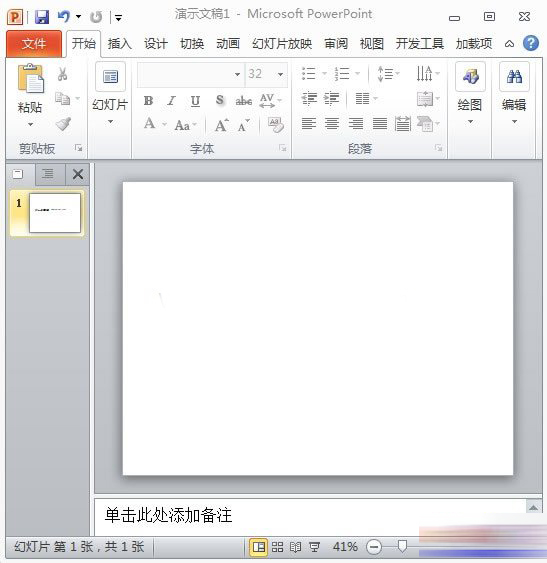The width and height of the screenshot is (547, 563).
Task: Expand the font name dropdown arrow
Action: click(237, 74)
